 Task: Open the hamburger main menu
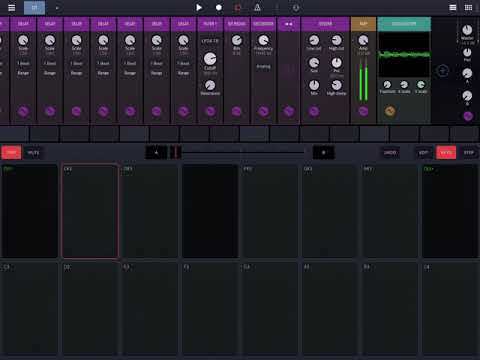click(11, 7)
